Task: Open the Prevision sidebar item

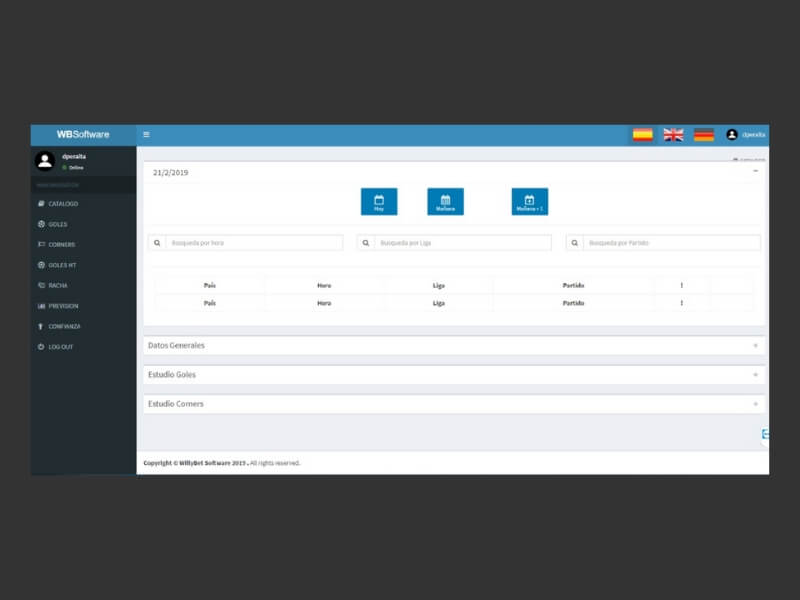Action: (x=62, y=306)
